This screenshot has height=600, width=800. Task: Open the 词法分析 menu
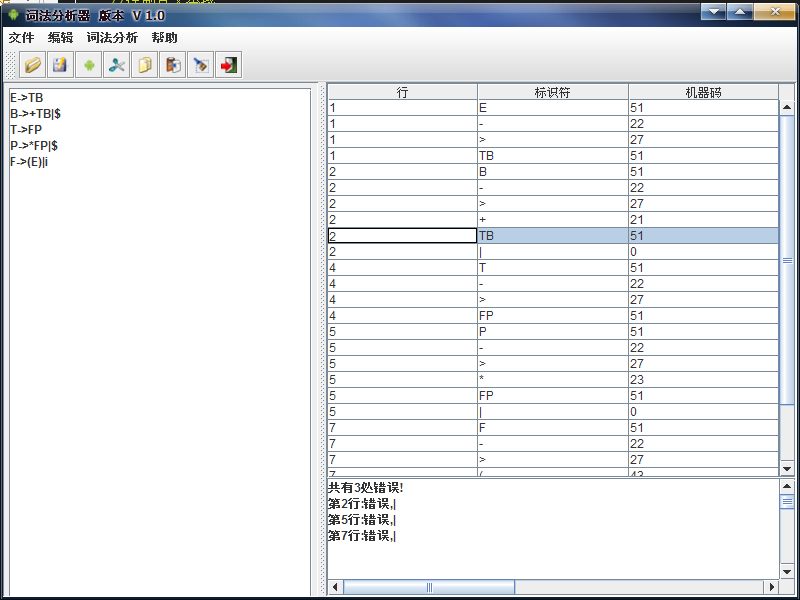tap(112, 38)
